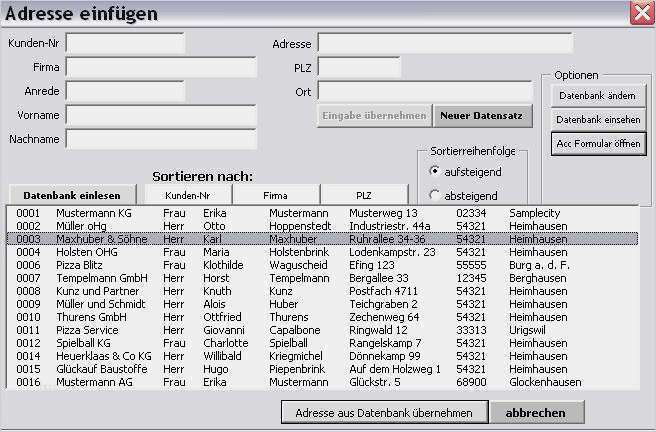Click Datenbank einsehen button
This screenshot has width=656, height=432.
pyautogui.click(x=598, y=119)
